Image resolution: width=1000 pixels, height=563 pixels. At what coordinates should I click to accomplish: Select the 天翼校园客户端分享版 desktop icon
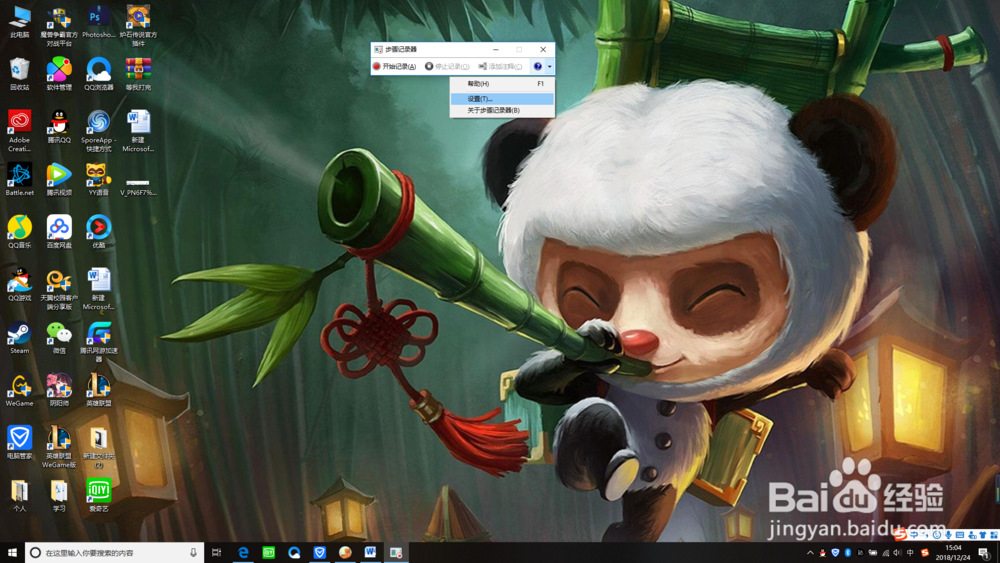(x=59, y=289)
